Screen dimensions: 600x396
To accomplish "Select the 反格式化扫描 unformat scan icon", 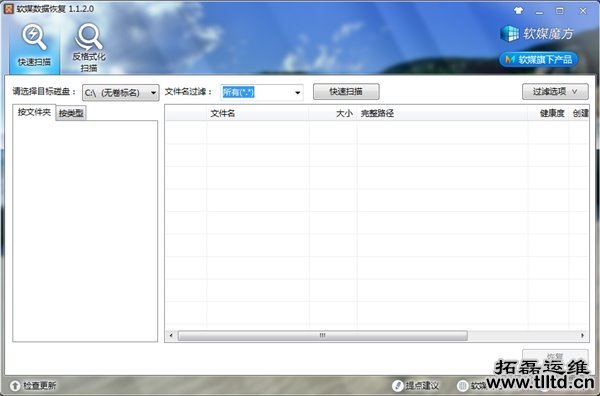I will click(89, 47).
